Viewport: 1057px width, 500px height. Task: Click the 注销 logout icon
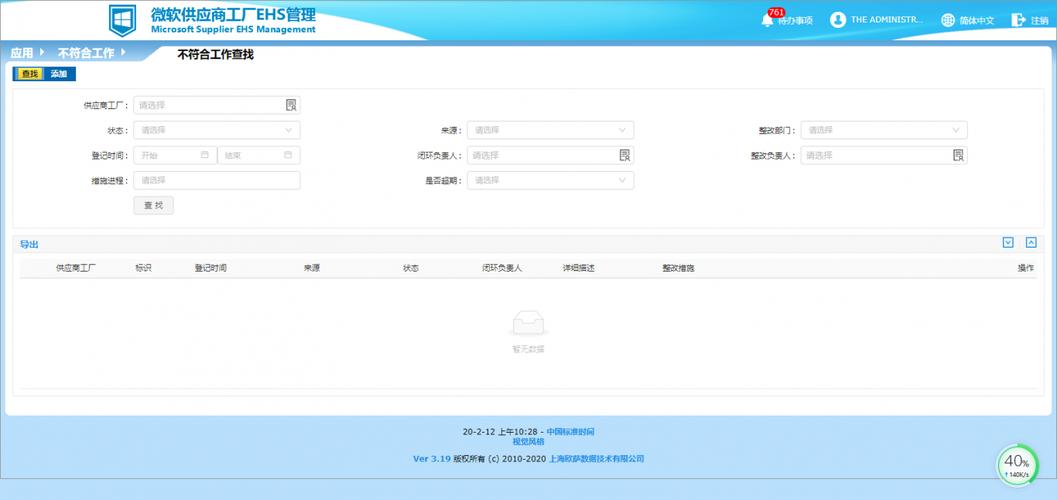pyautogui.click(x=1018, y=20)
